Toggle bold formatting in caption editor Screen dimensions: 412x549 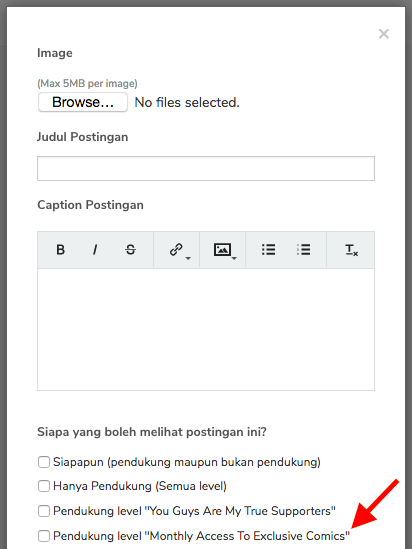pyautogui.click(x=61, y=250)
